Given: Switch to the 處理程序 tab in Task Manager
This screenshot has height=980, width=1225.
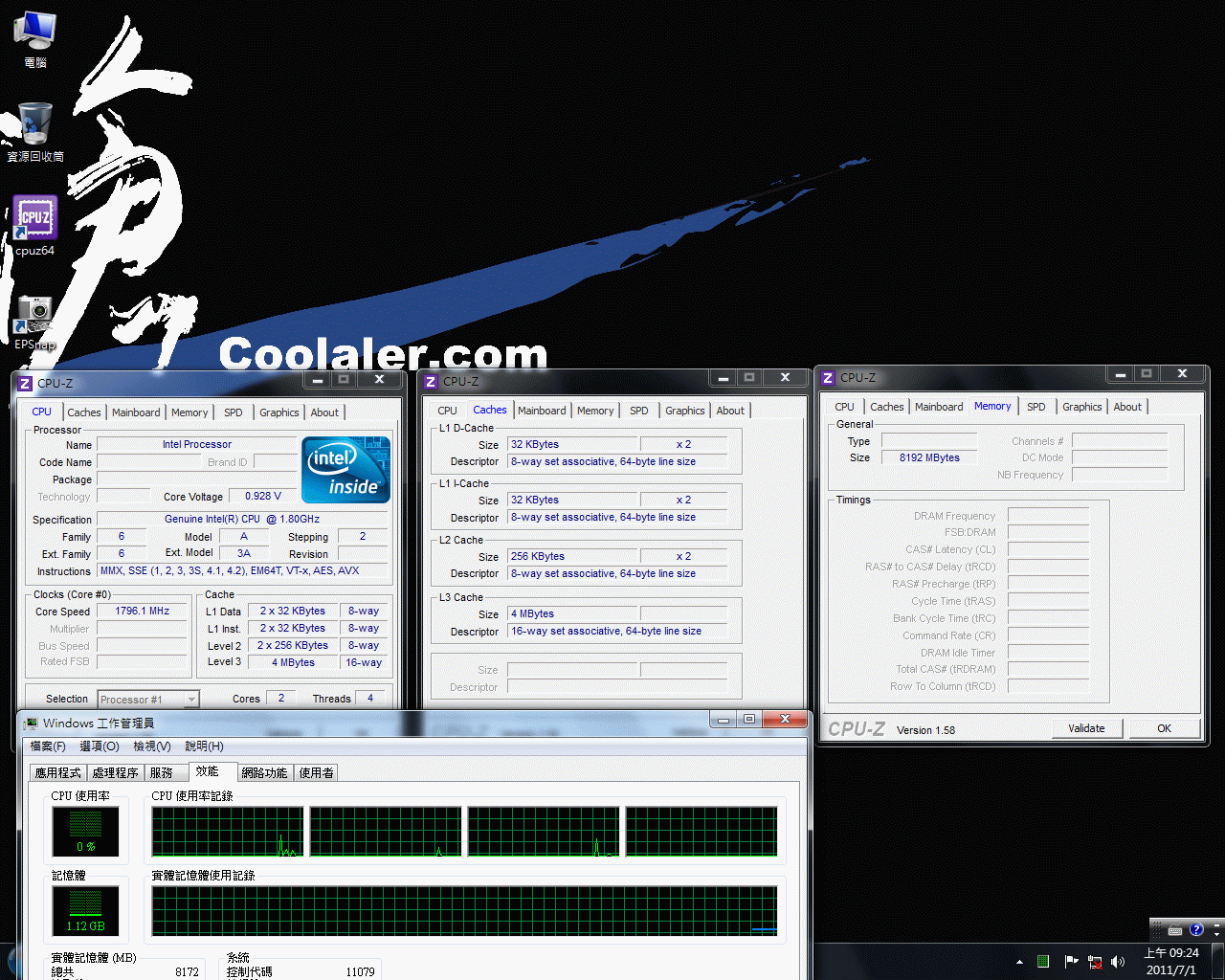Looking at the screenshot, I should (115, 773).
